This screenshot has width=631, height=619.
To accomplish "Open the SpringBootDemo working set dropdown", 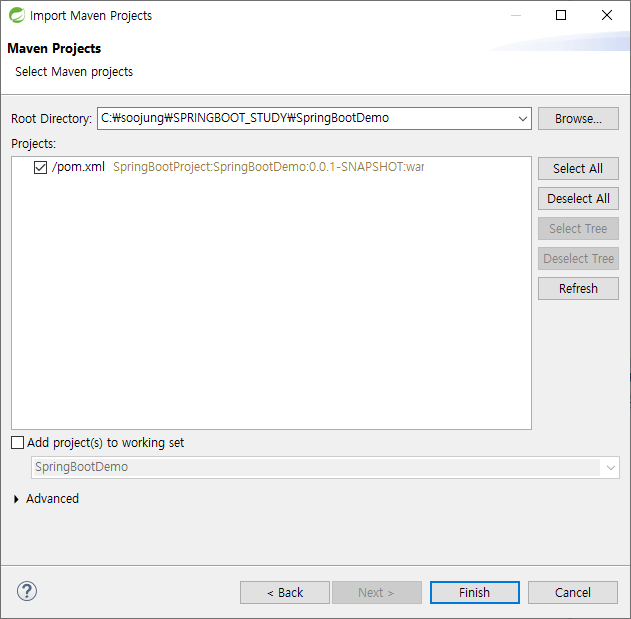I will [x=610, y=468].
